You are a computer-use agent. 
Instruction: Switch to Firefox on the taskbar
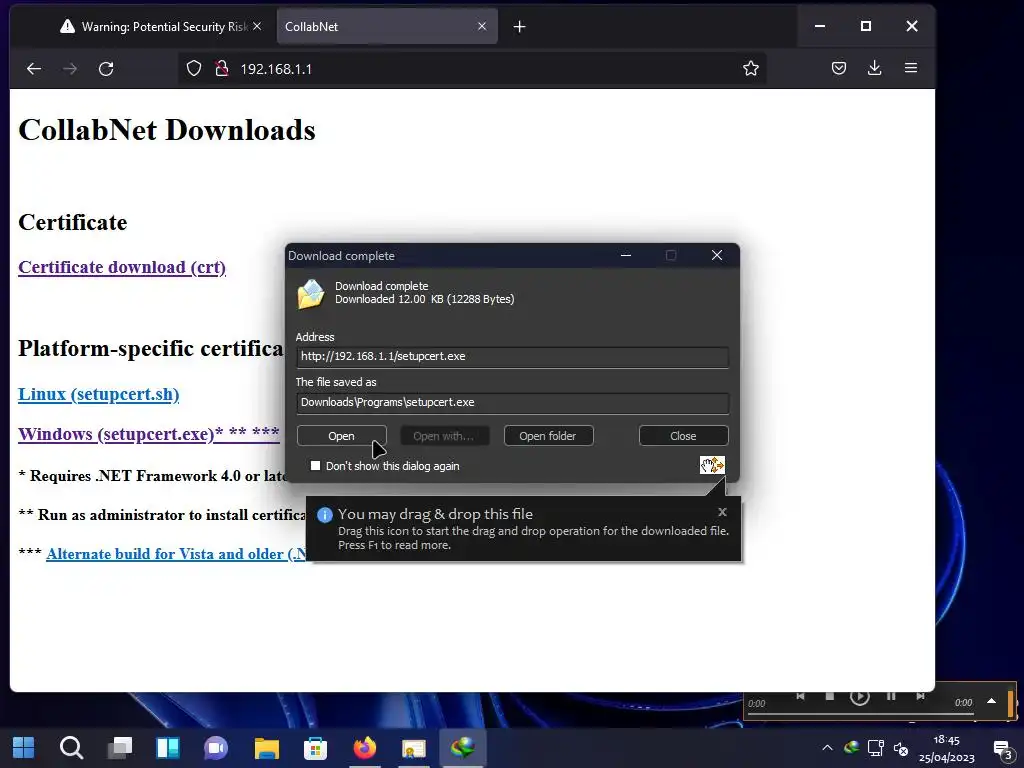point(364,748)
